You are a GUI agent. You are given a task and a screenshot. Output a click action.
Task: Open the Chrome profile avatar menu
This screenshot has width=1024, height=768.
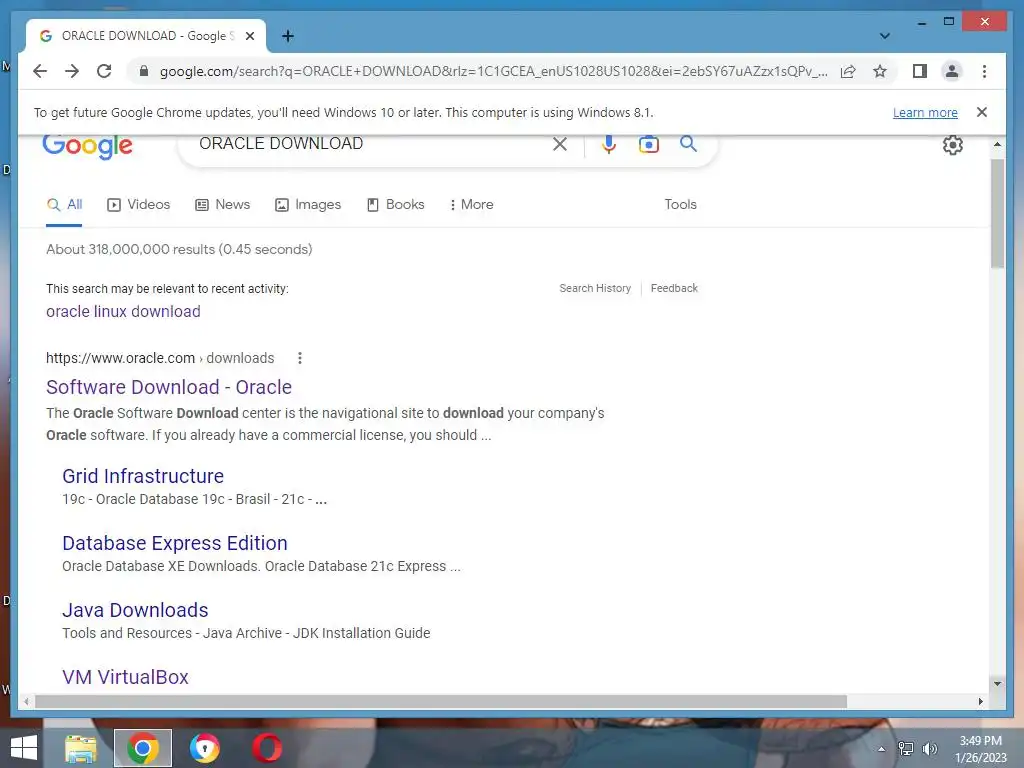952,71
